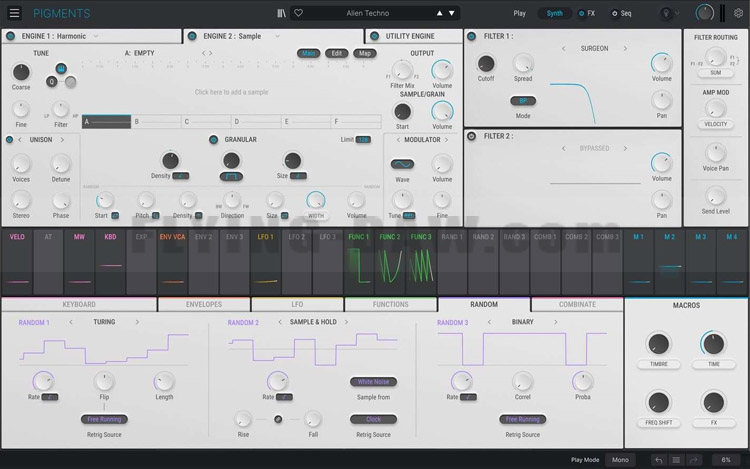This screenshot has height=469, width=750.
Task: Toggle Filter 2 power button
Action: [x=472, y=136]
